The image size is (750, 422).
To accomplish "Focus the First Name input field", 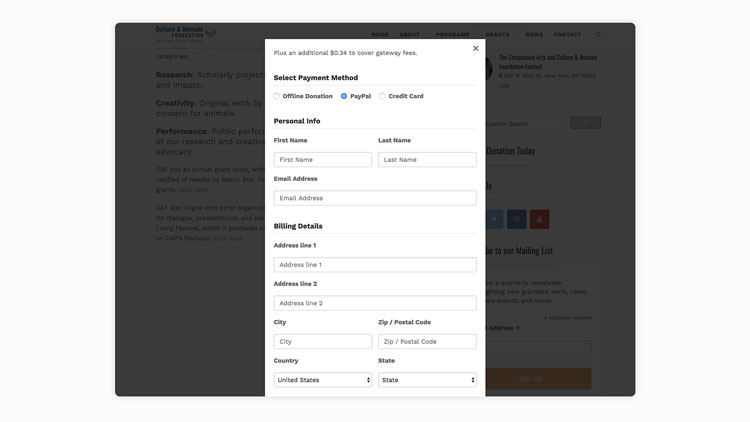I will (322, 160).
